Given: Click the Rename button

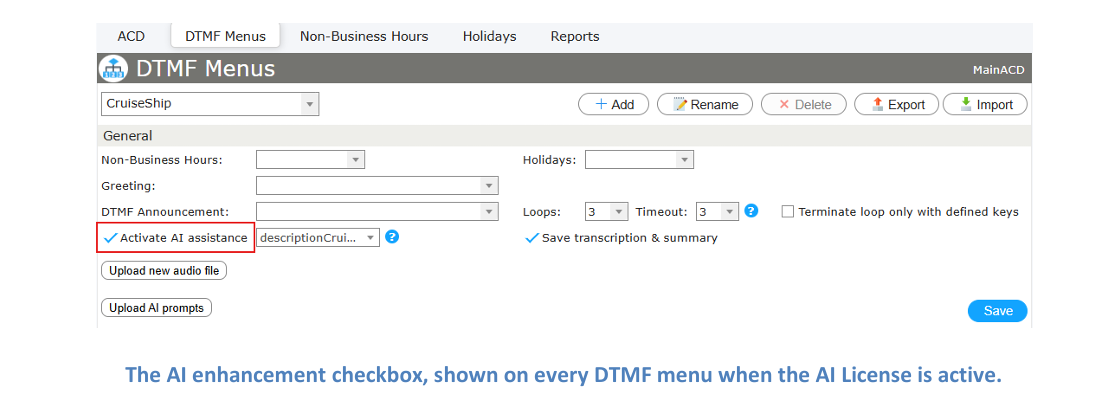Looking at the screenshot, I should tap(705, 104).
